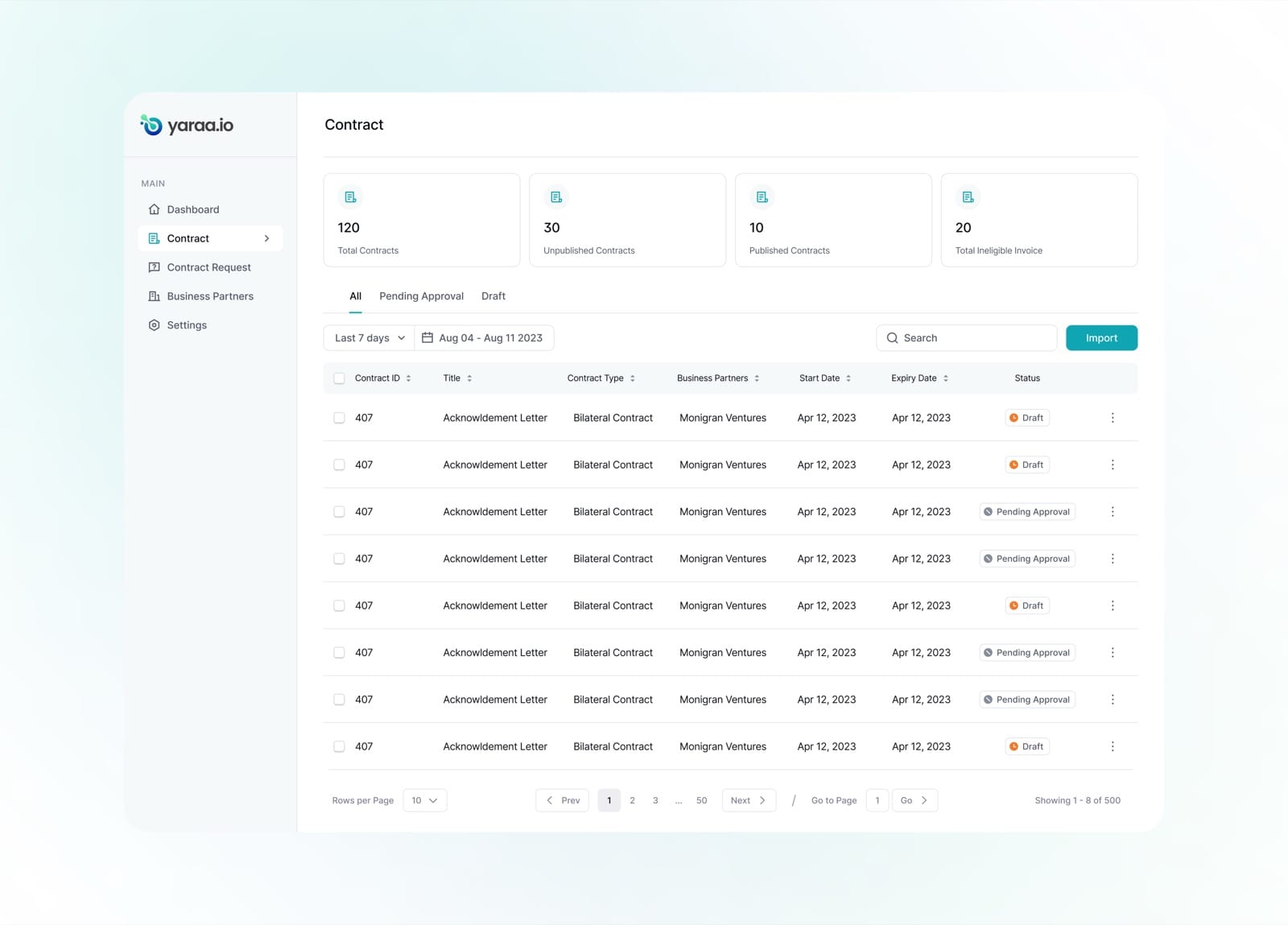Switch to the Pending Approval tab
The height and width of the screenshot is (925, 1288).
coord(421,296)
